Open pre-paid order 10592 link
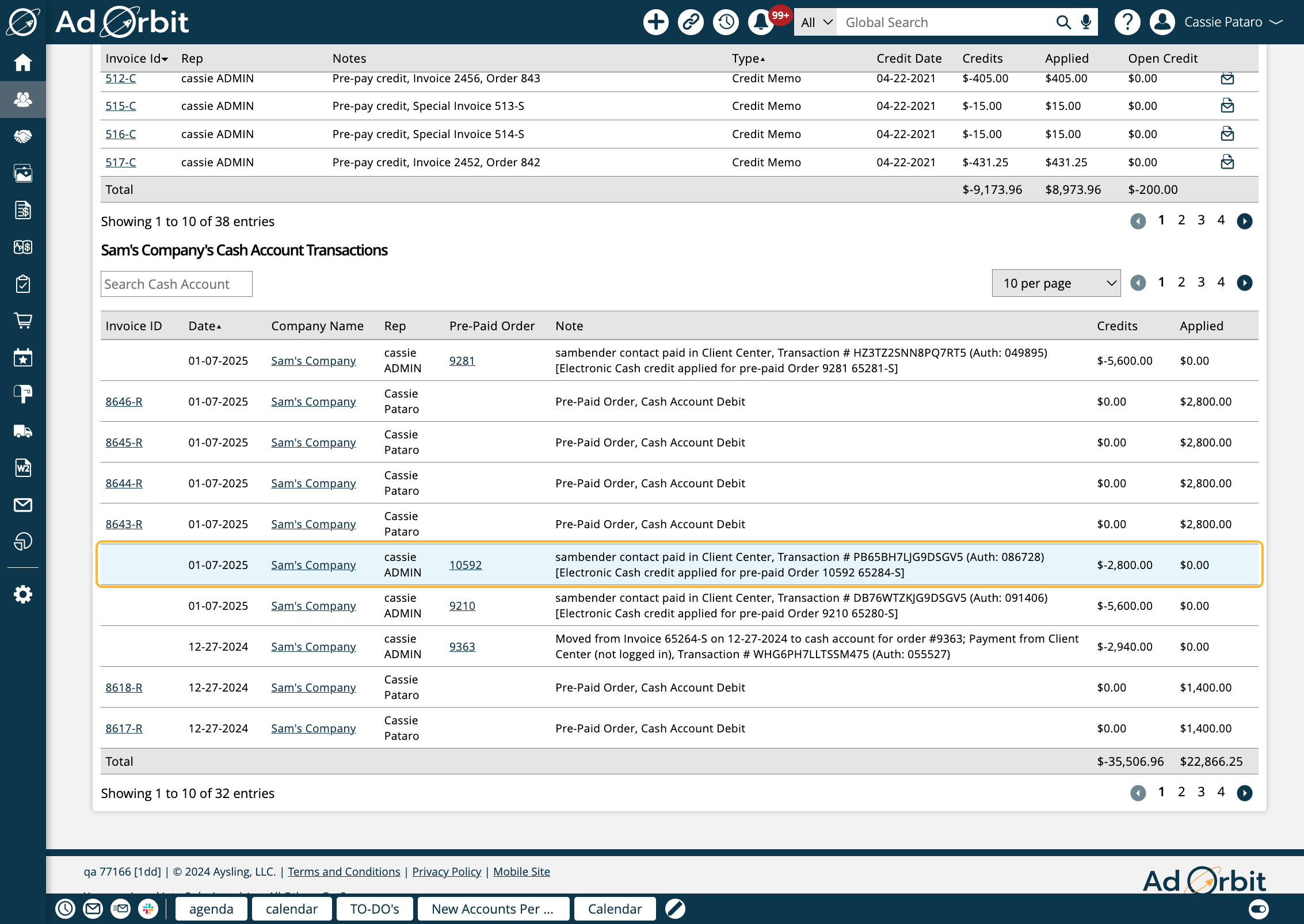Image resolution: width=1304 pixels, height=924 pixels. [x=465, y=565]
